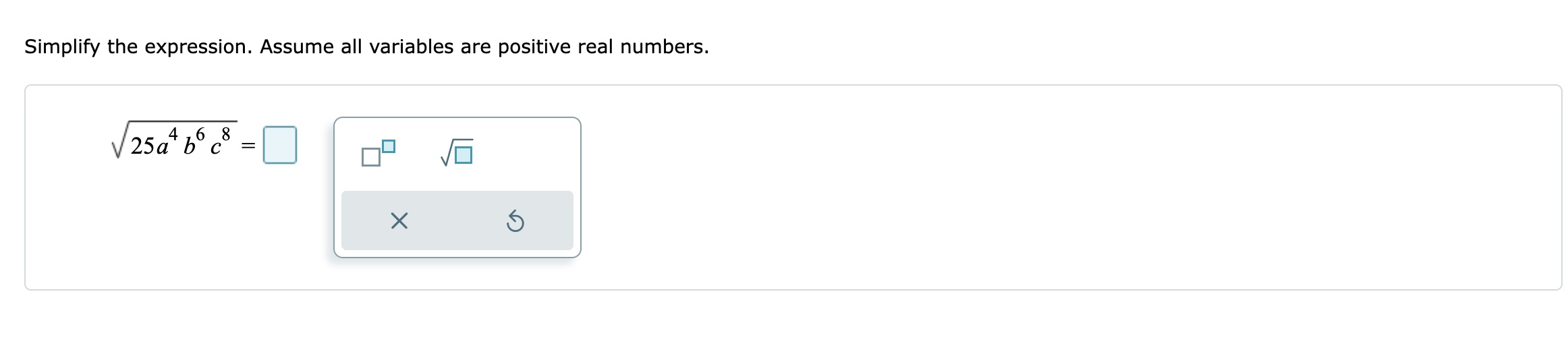Insert a square root template
This screenshot has width=1568, height=356.
457,153
